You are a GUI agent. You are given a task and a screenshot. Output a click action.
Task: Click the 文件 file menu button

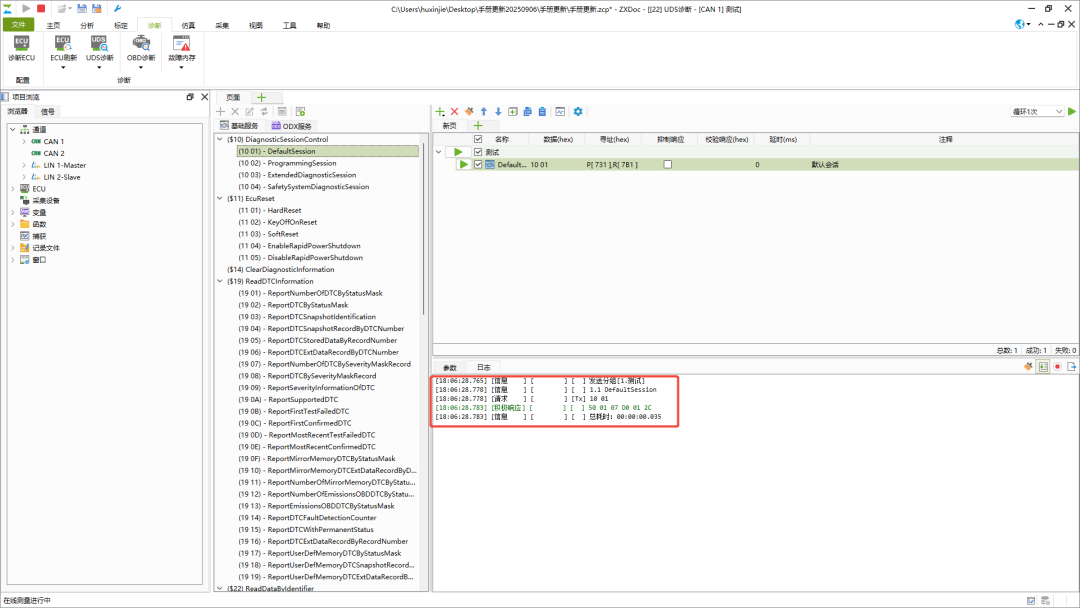[x=17, y=25]
